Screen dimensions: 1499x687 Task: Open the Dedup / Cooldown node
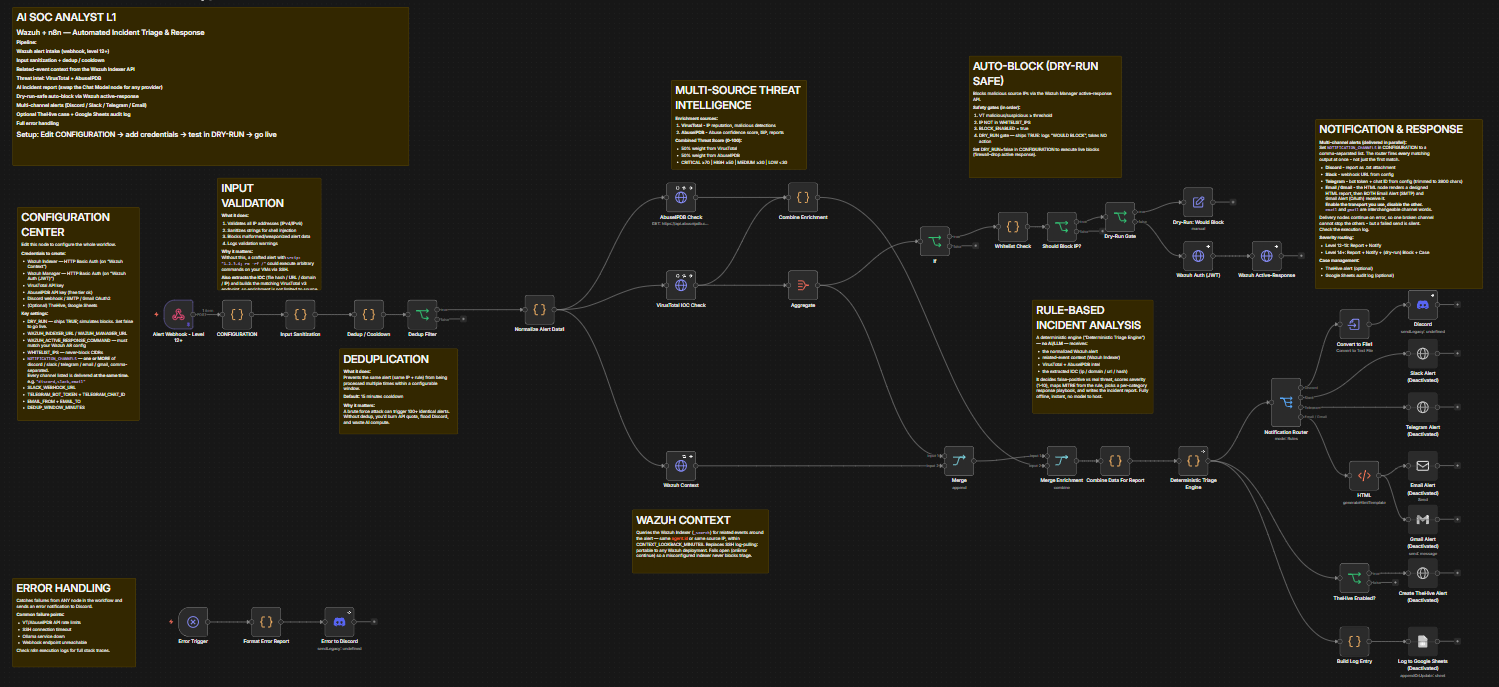[x=369, y=314]
